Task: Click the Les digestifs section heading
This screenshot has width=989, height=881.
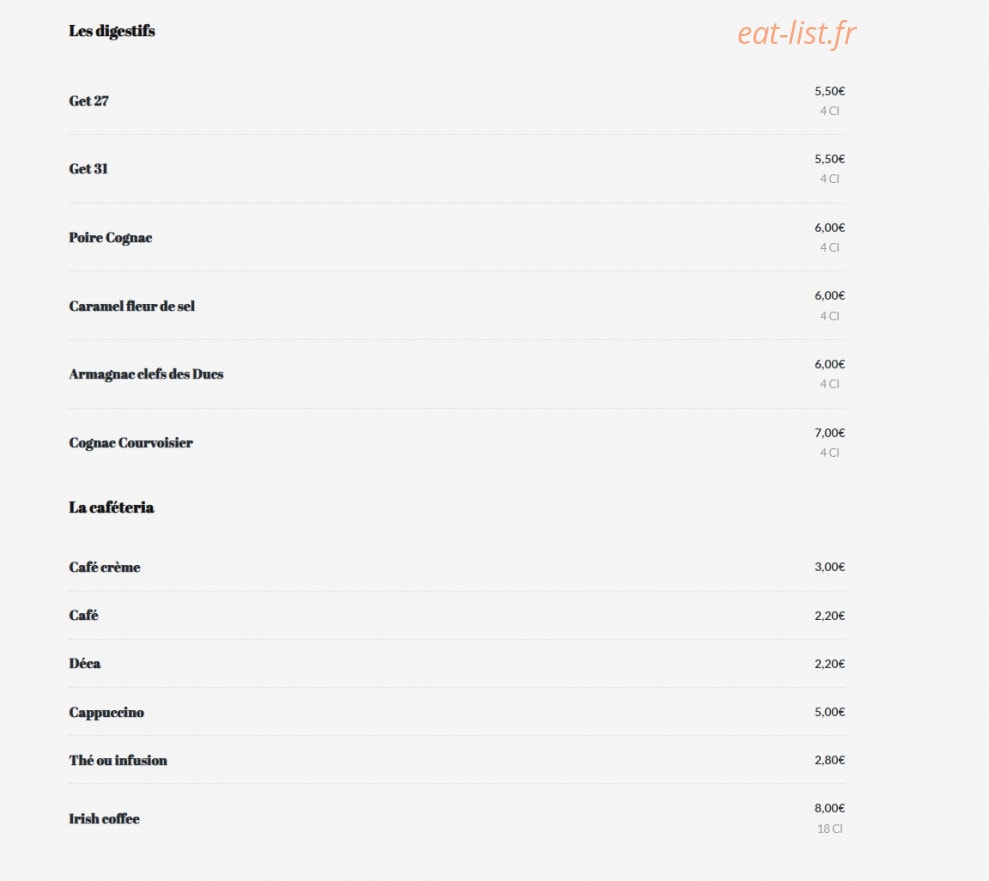Action: [x=112, y=31]
